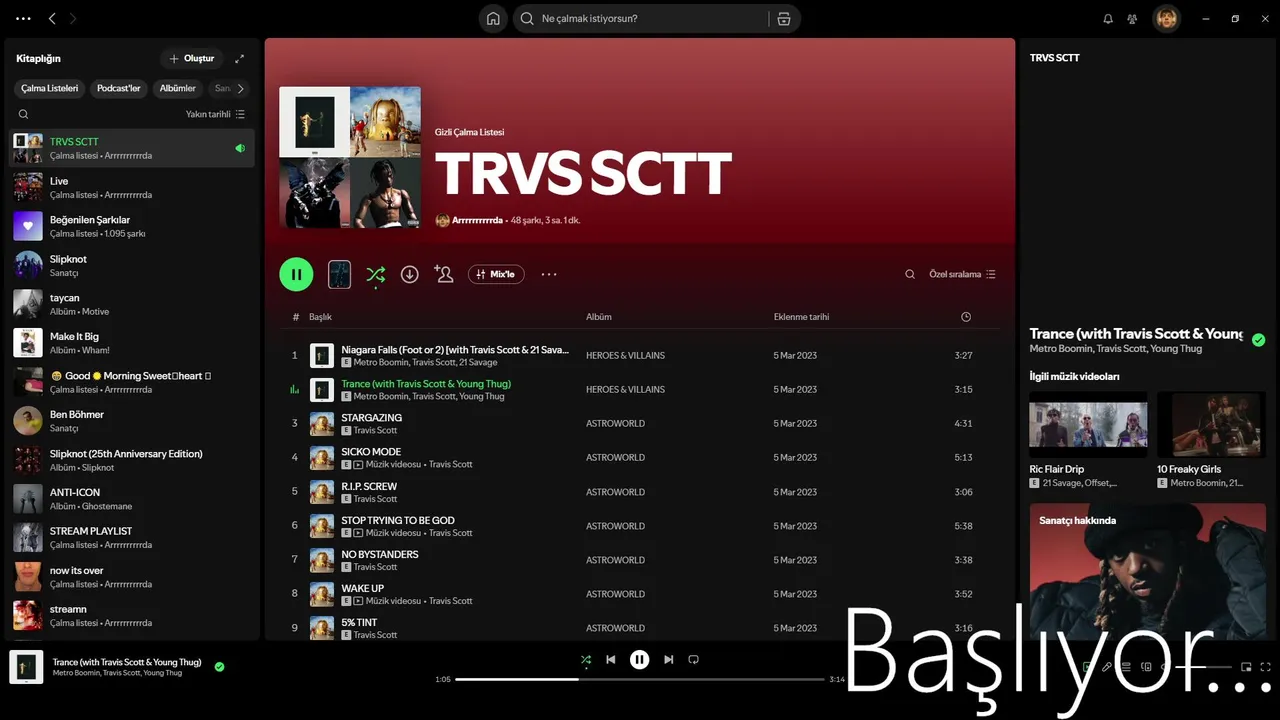1280x720 pixels.
Task: Click the Mix'le button
Action: tap(496, 274)
